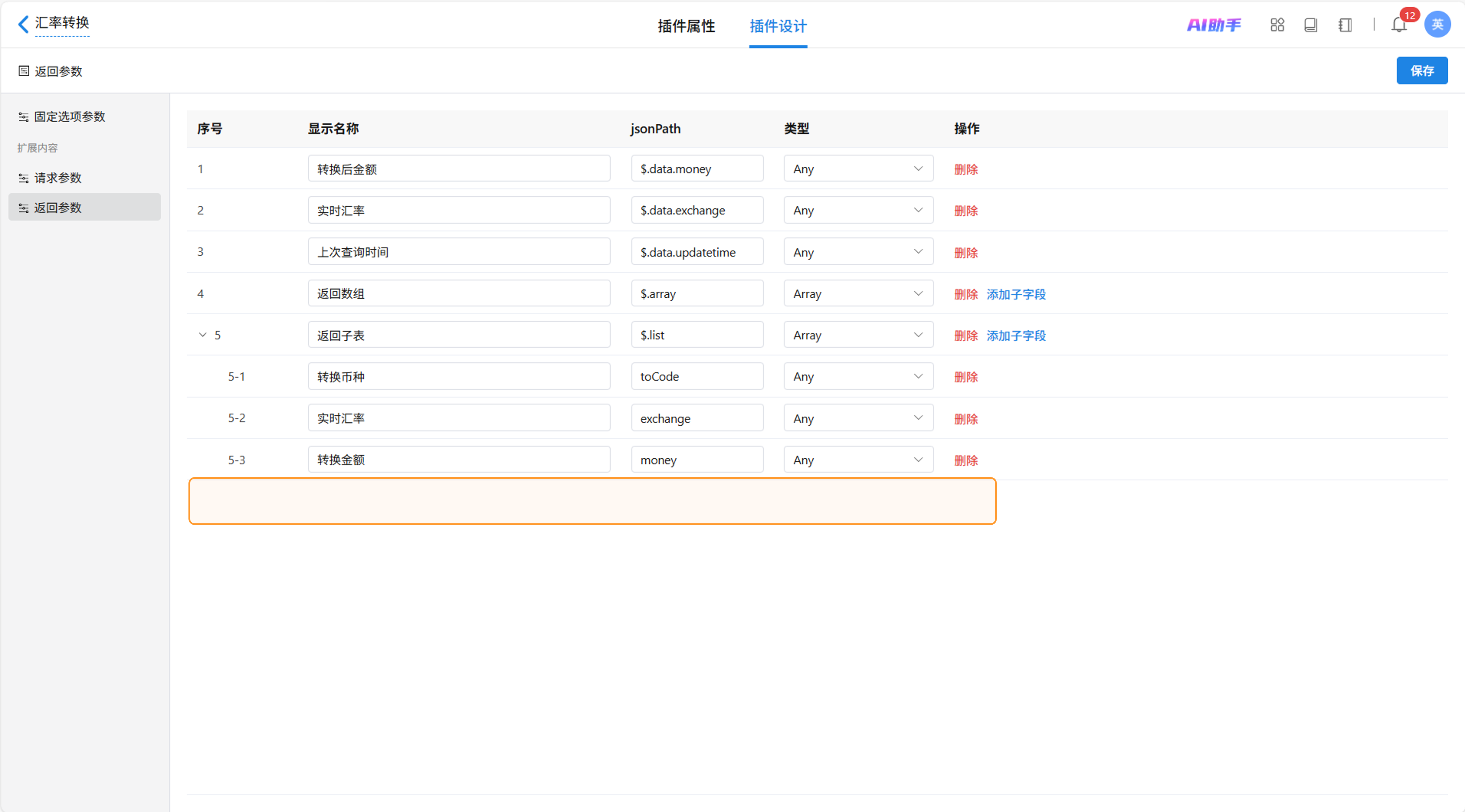Open the AI助手 assistant
This screenshot has width=1465, height=812.
click(x=1214, y=25)
